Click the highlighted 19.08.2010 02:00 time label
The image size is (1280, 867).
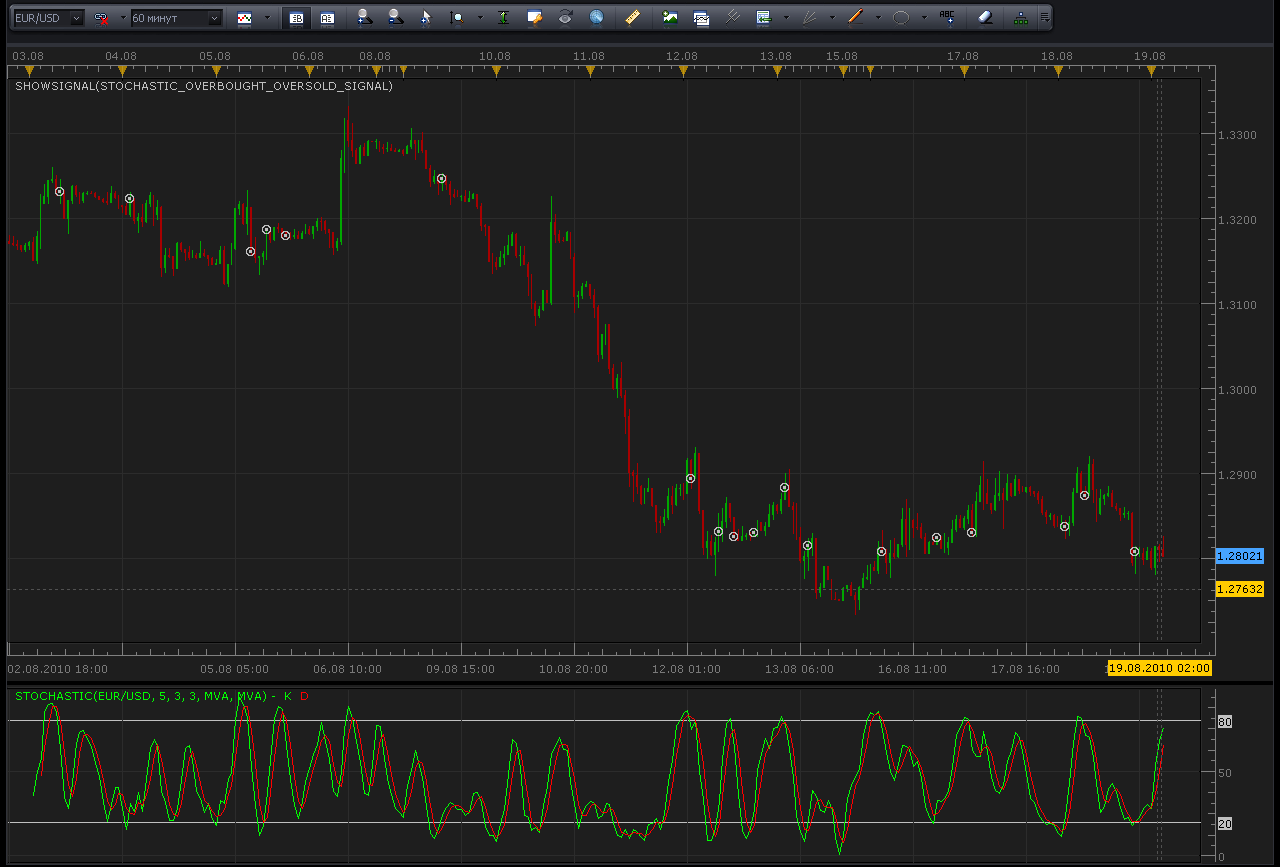point(1159,668)
